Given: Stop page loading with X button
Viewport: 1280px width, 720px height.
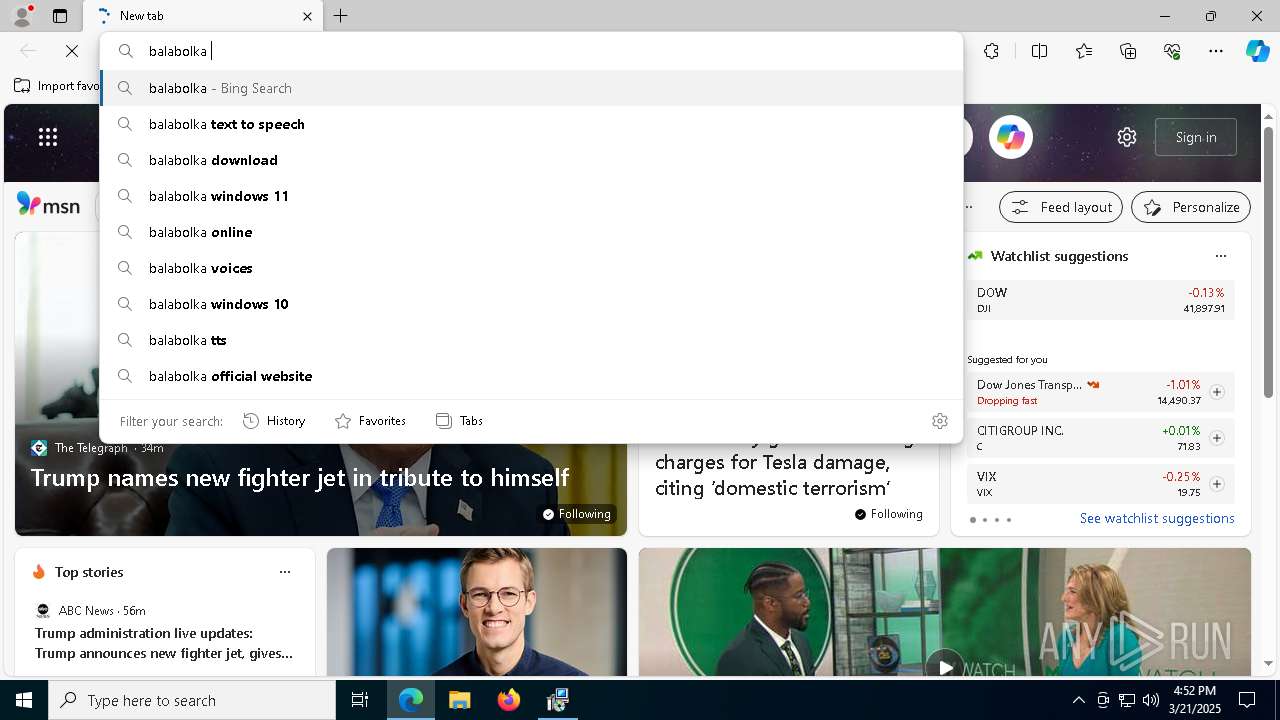Looking at the screenshot, I should pyautogui.click(x=72, y=51).
